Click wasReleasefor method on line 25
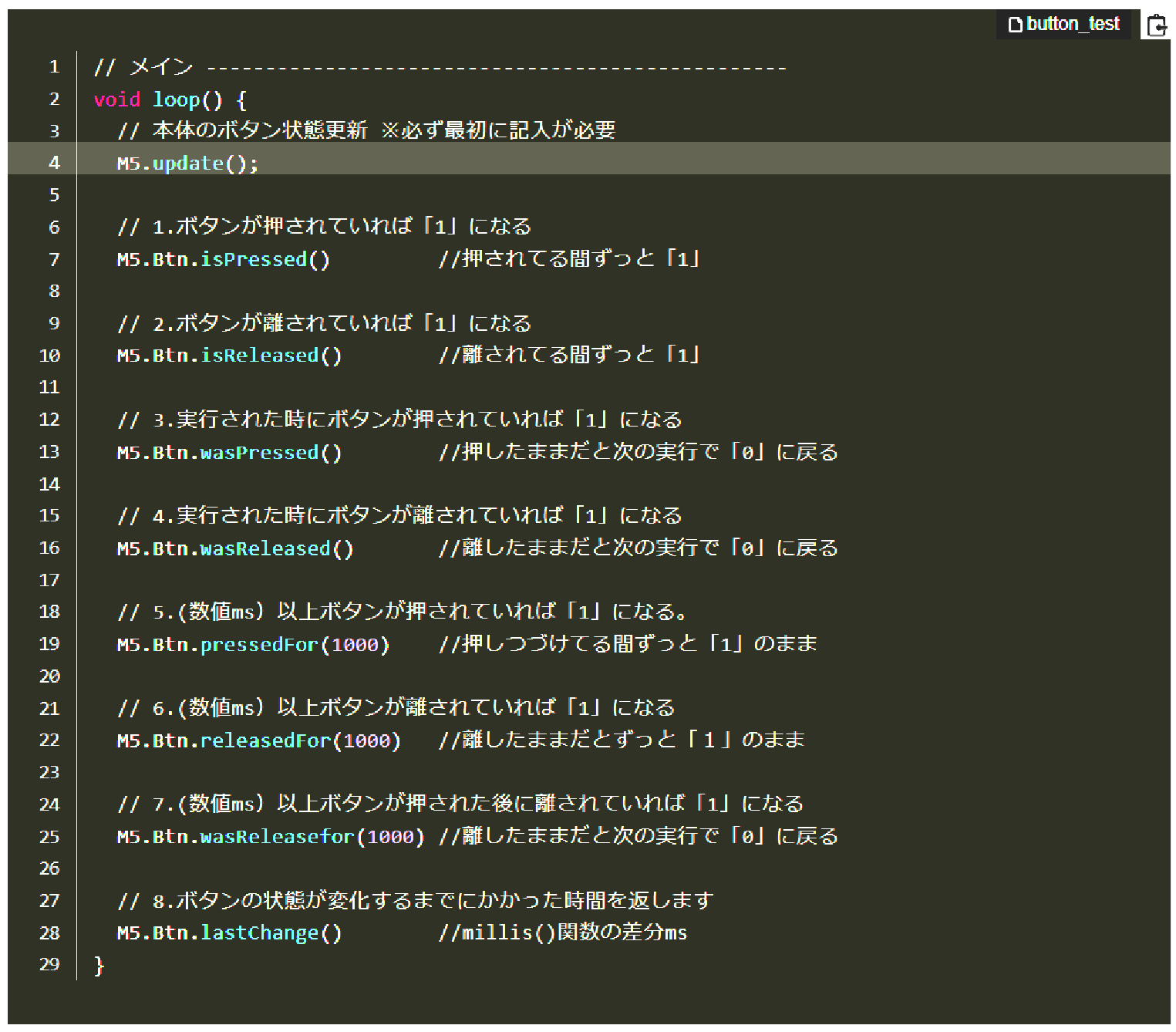Screen dimensions: 1176x1032 (277, 837)
